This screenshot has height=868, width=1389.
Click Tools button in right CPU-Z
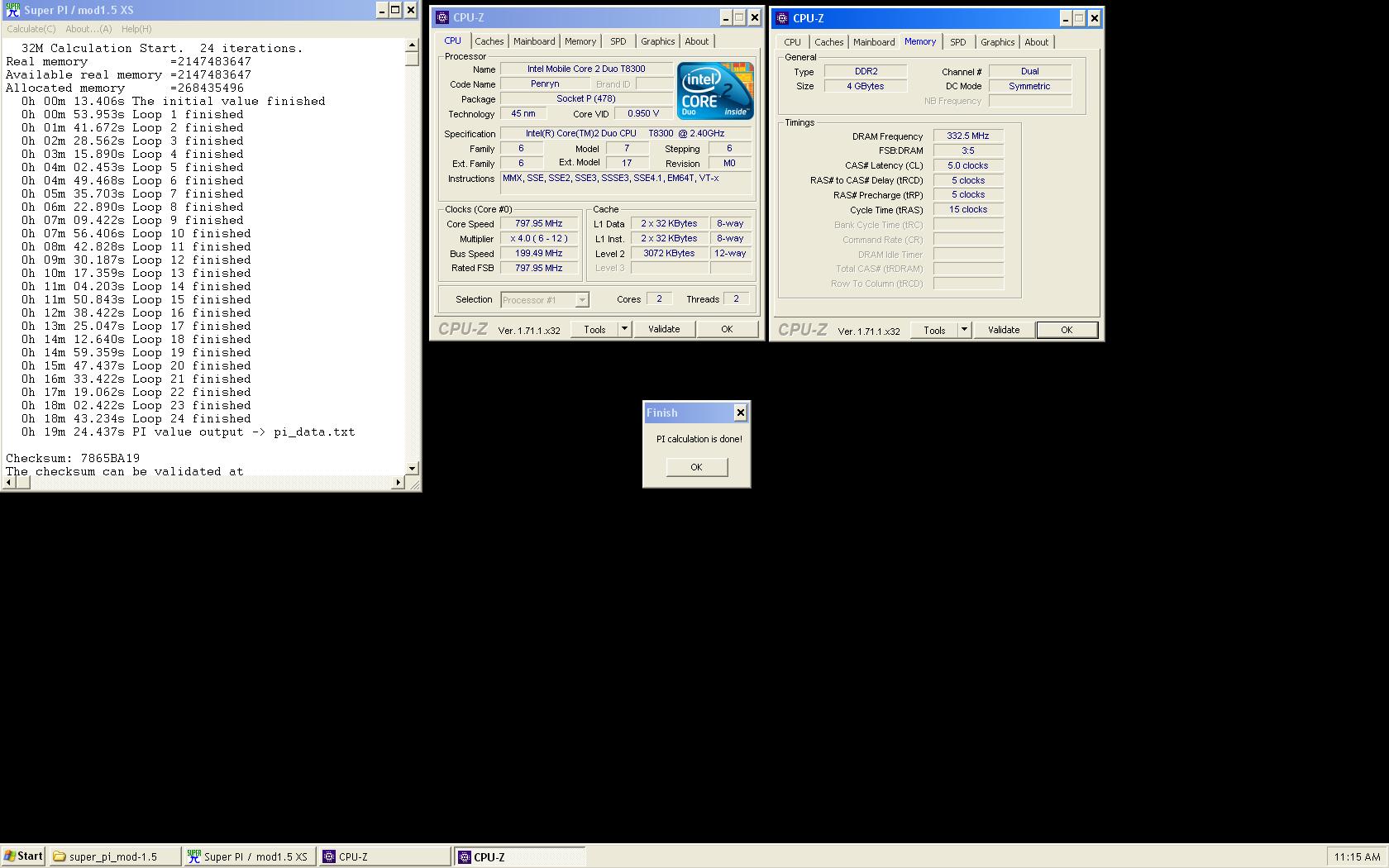(934, 330)
